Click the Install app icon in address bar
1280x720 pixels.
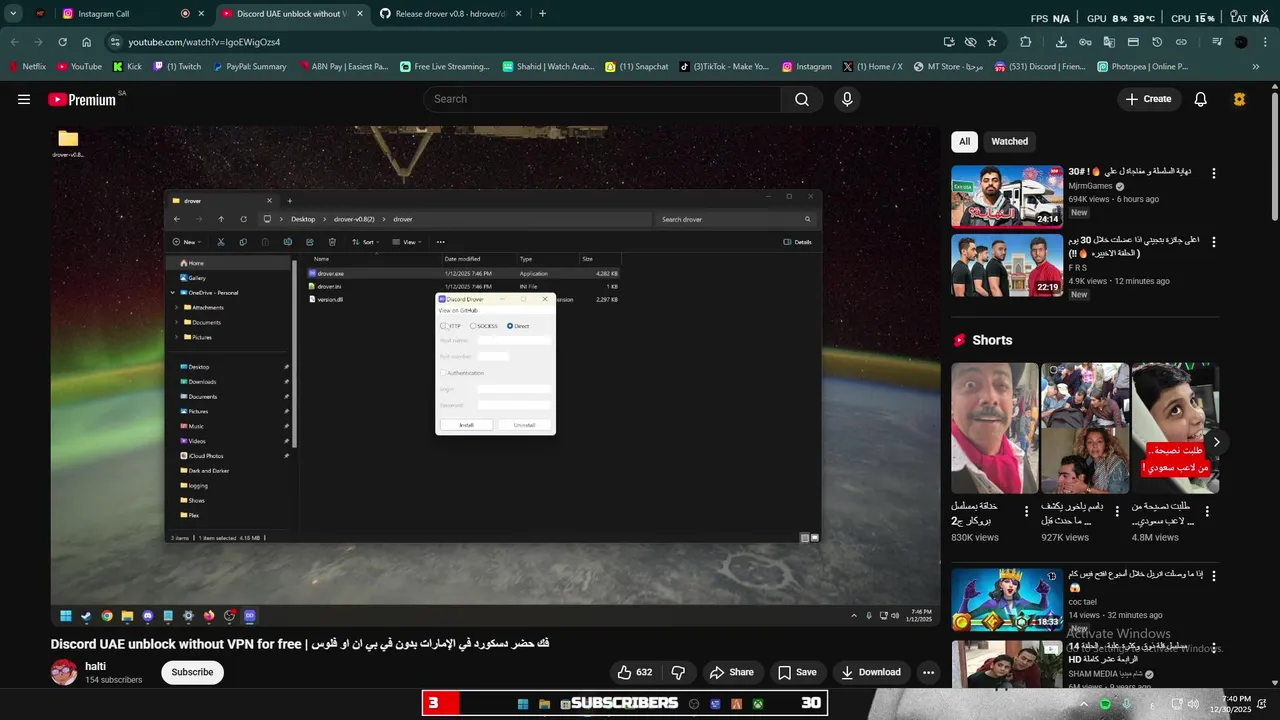[949, 42]
